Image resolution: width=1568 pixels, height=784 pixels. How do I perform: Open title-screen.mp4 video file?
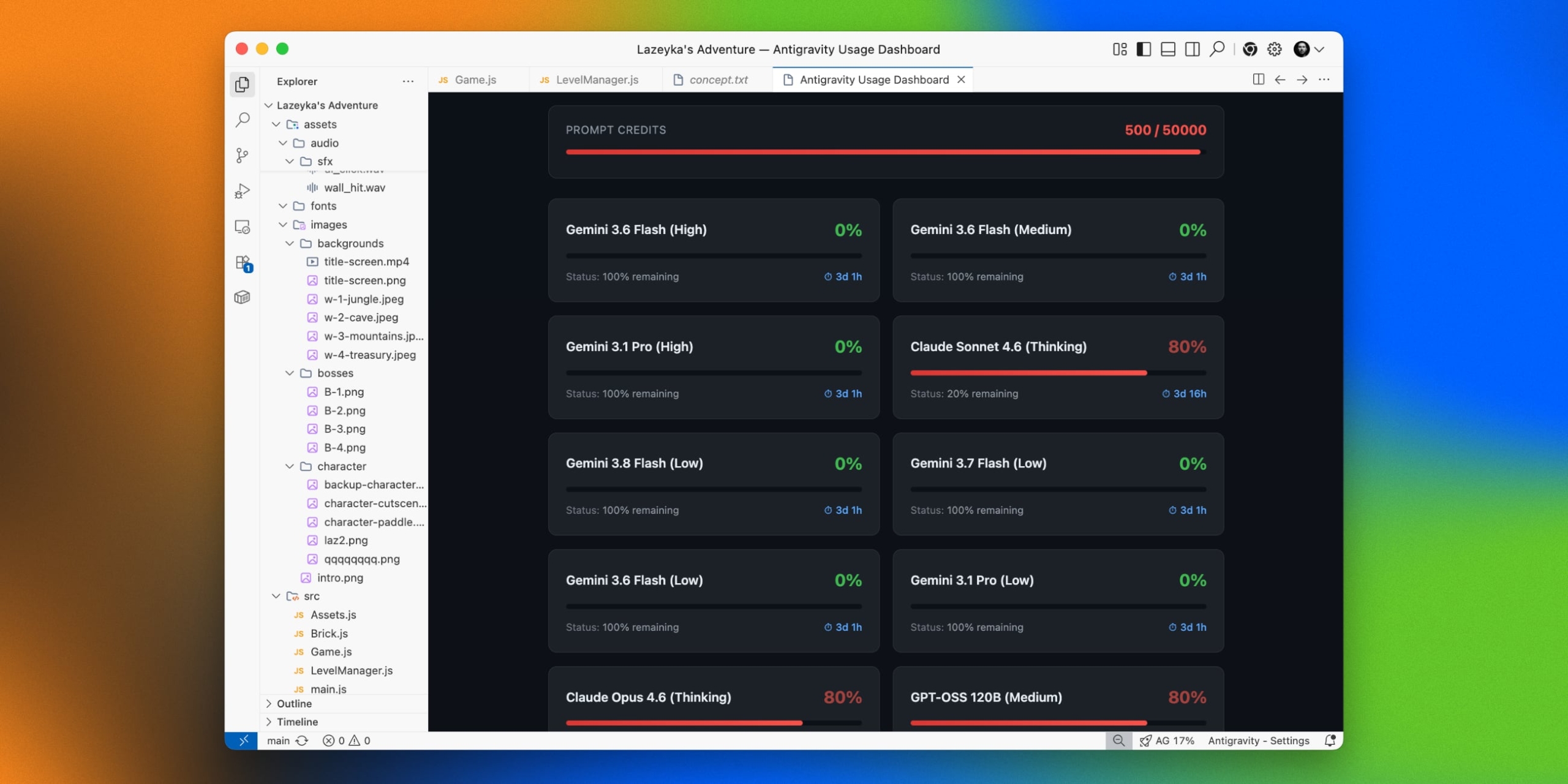point(344,262)
